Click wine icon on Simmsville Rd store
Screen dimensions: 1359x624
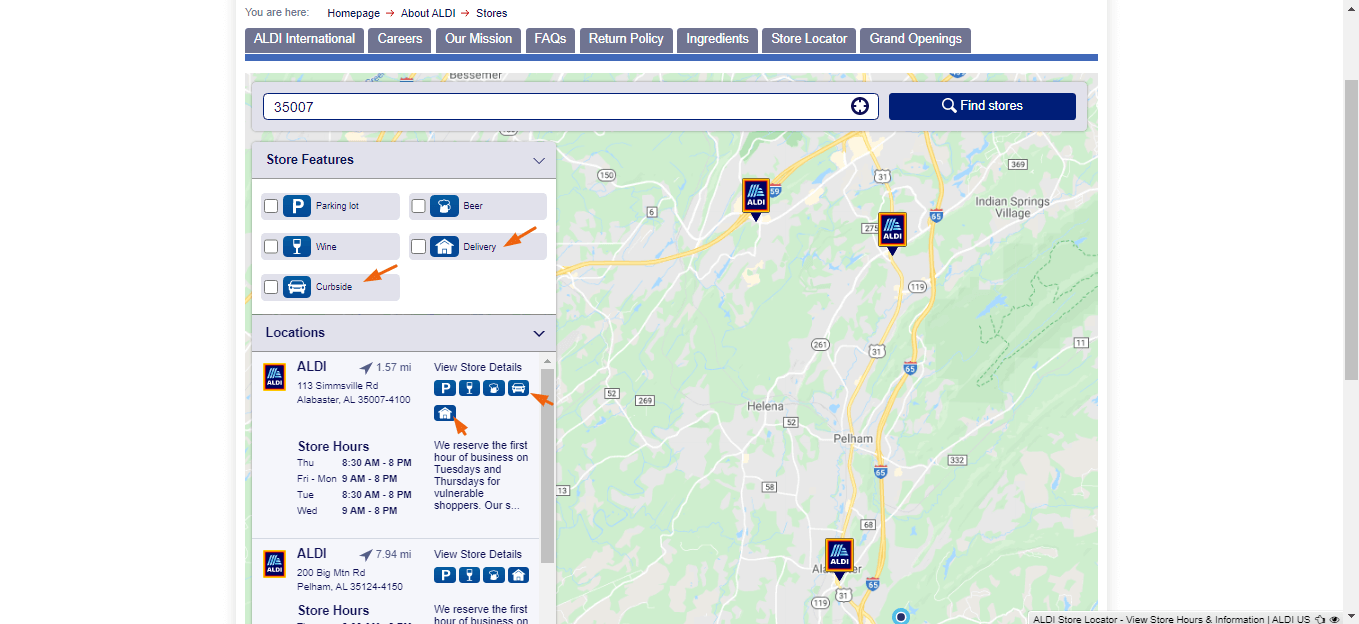[x=469, y=388]
